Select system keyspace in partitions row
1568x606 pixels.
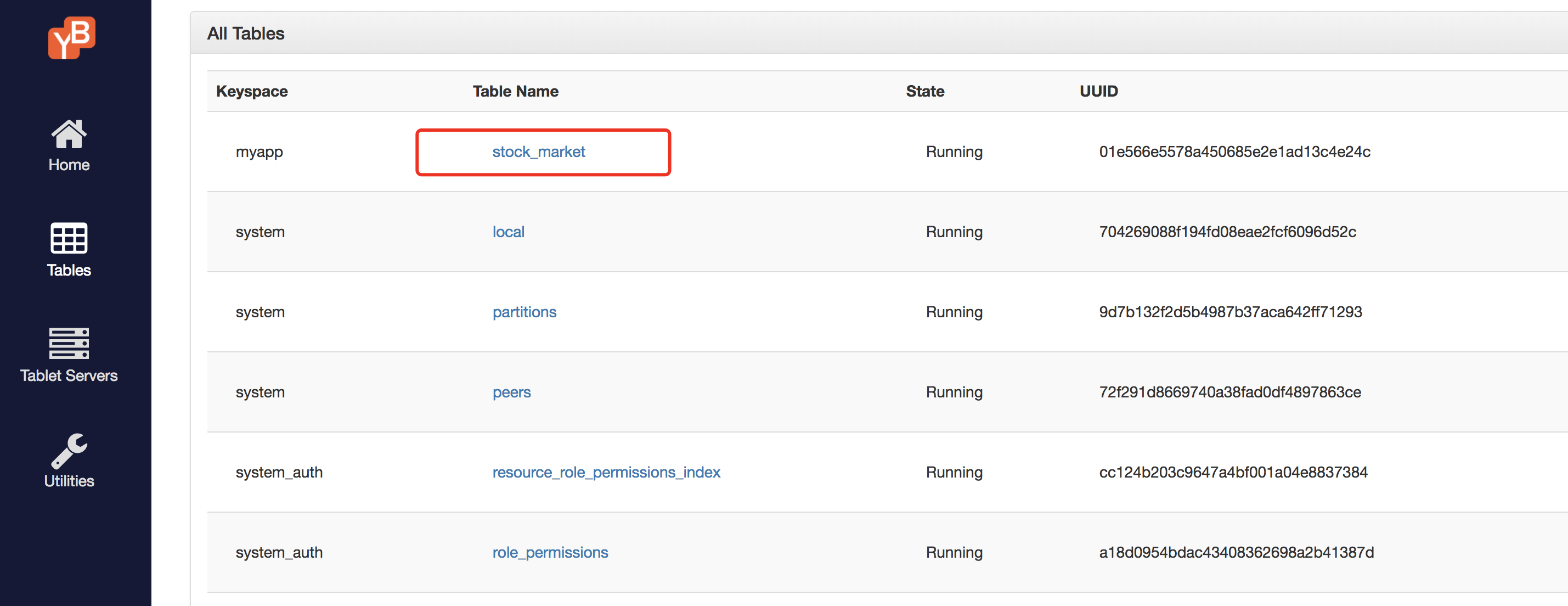click(x=260, y=312)
